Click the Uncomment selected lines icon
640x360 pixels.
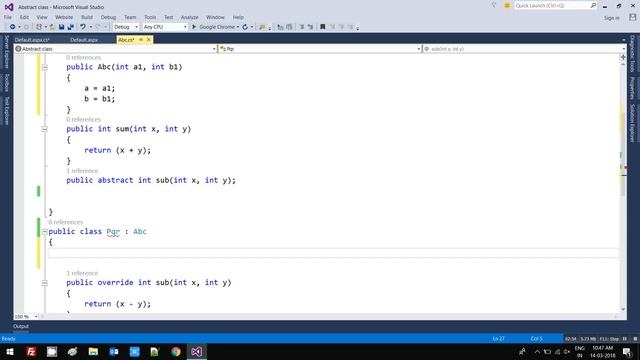coord(311,27)
